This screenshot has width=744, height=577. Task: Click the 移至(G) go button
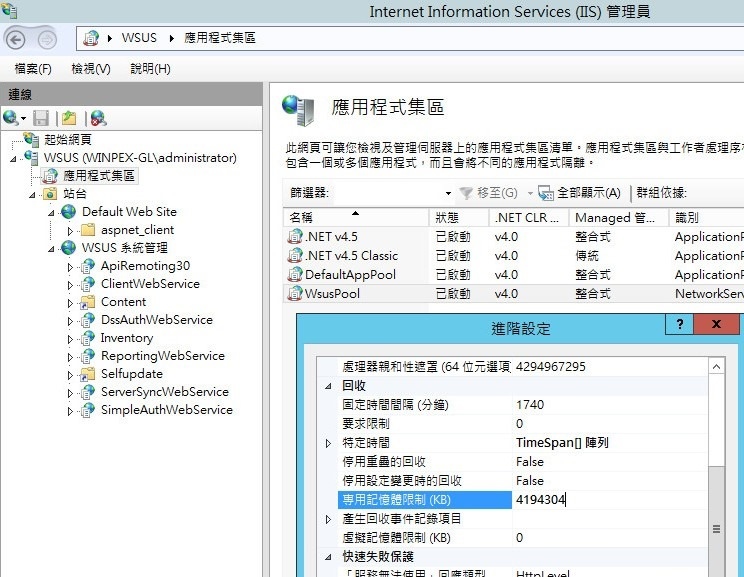[489, 193]
